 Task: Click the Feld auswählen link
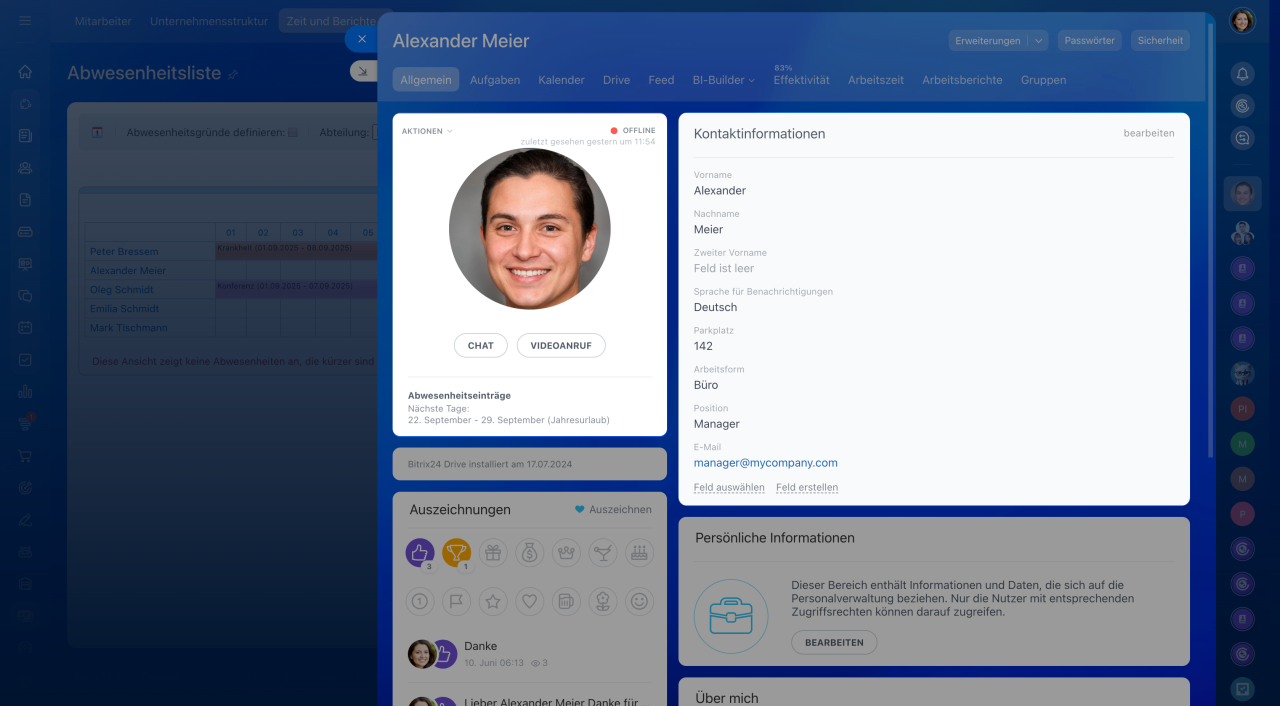click(x=729, y=488)
